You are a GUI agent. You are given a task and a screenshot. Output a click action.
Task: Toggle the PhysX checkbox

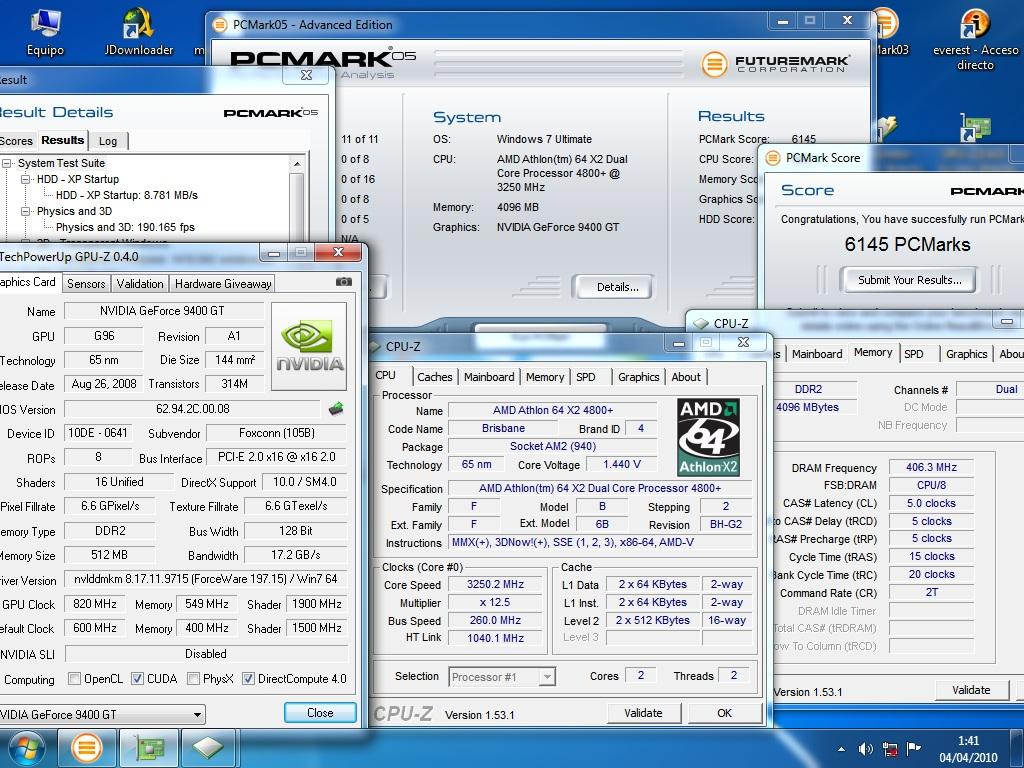193,679
